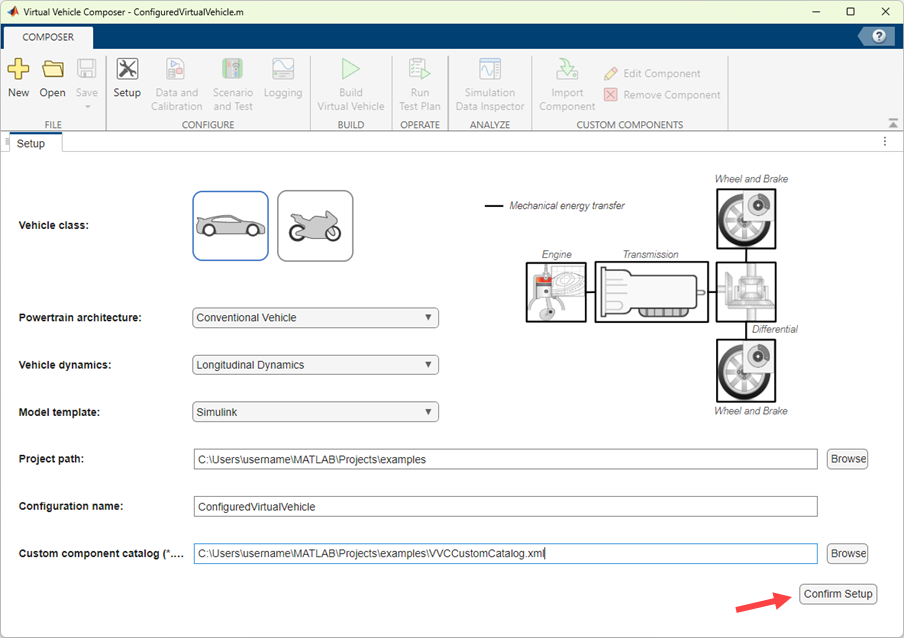Image resolution: width=904 pixels, height=638 pixels.
Task: Click the Logging icon in the ribbon
Action: point(283,80)
